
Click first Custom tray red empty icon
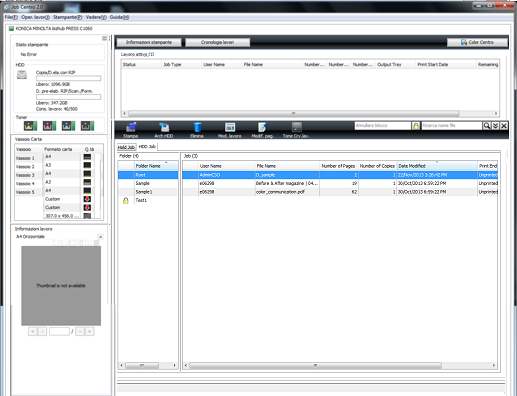point(87,199)
